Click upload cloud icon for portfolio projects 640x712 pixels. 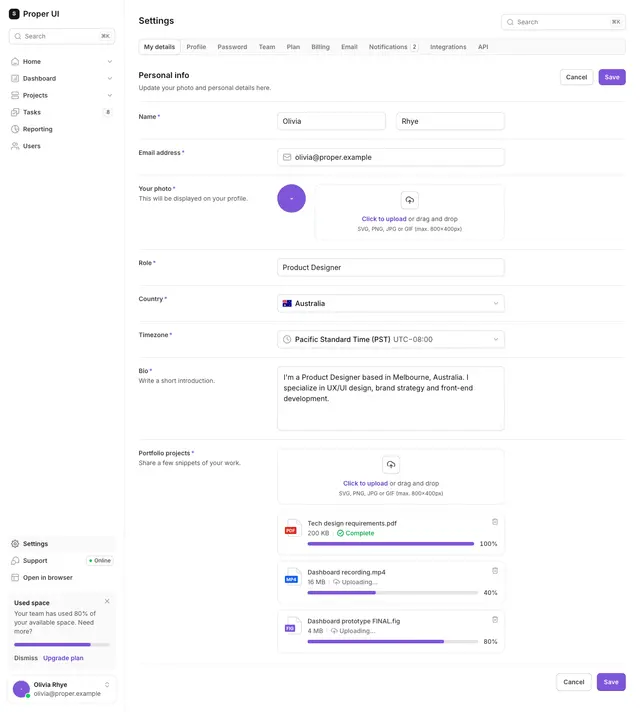(x=391, y=465)
